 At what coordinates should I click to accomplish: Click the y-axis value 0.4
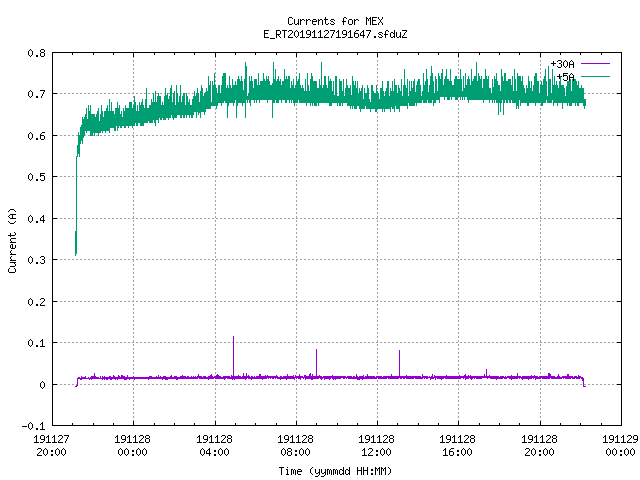(x=36, y=219)
